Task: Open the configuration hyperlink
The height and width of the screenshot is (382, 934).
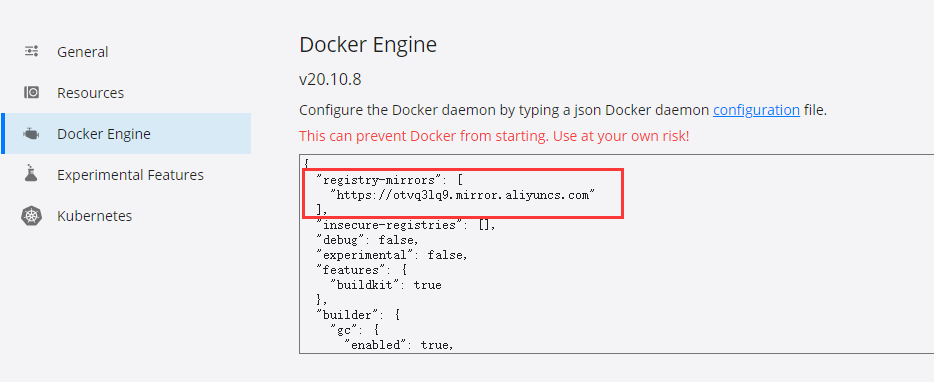Action: pyautogui.click(x=756, y=110)
